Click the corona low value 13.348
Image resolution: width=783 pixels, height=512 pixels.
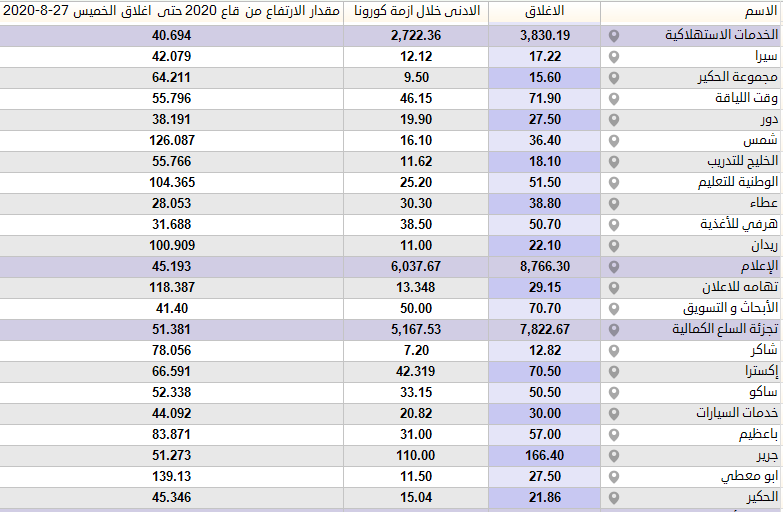coord(416,287)
